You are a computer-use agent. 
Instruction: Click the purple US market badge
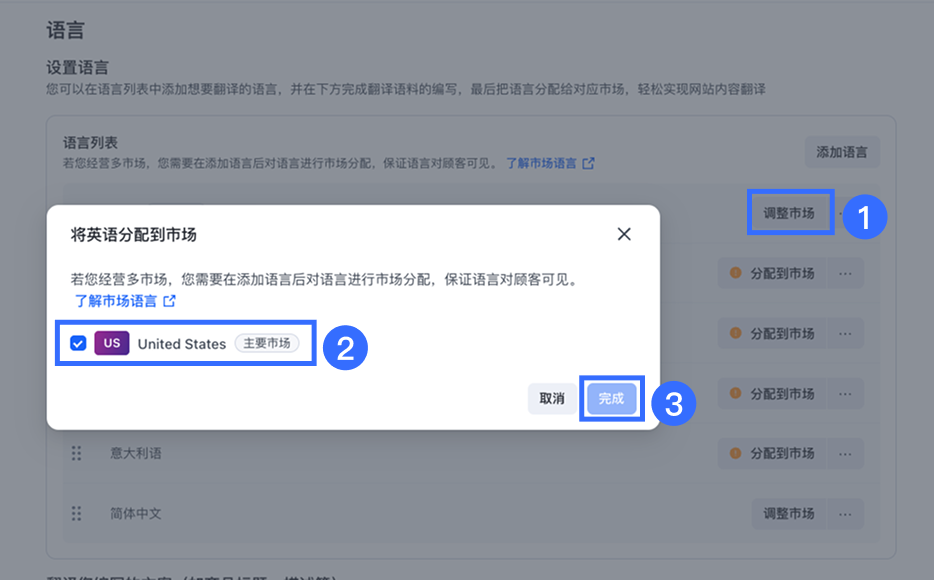112,343
